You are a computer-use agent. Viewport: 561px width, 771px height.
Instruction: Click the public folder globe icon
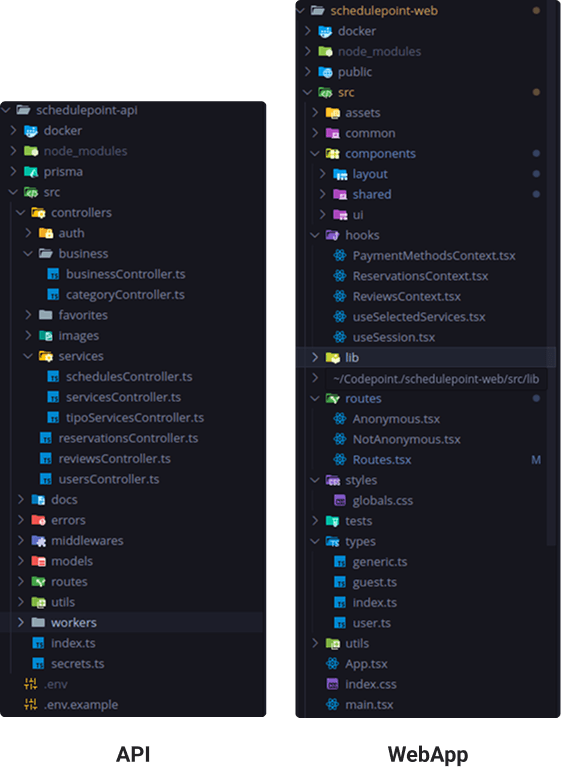click(x=325, y=72)
